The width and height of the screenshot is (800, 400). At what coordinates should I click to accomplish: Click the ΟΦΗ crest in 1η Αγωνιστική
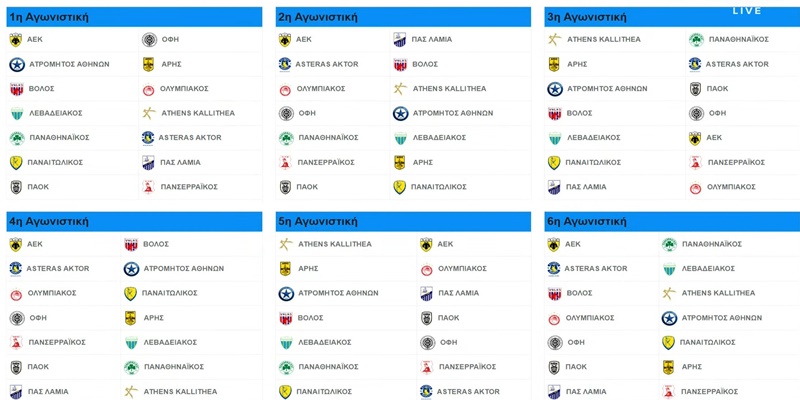pos(148,40)
